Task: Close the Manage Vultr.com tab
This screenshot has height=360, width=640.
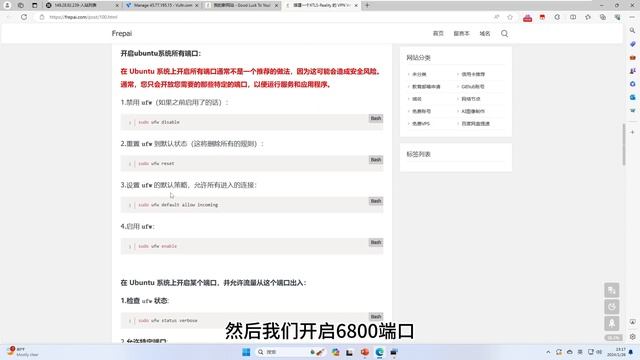Action: coord(197,5)
